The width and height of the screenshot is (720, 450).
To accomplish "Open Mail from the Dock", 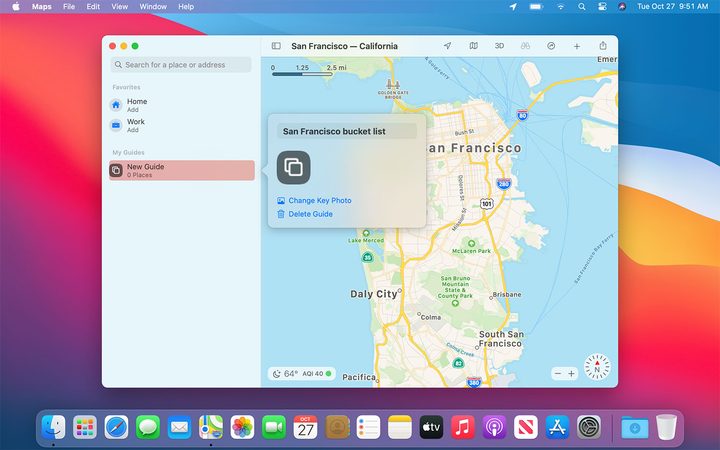I will pyautogui.click(x=179, y=427).
